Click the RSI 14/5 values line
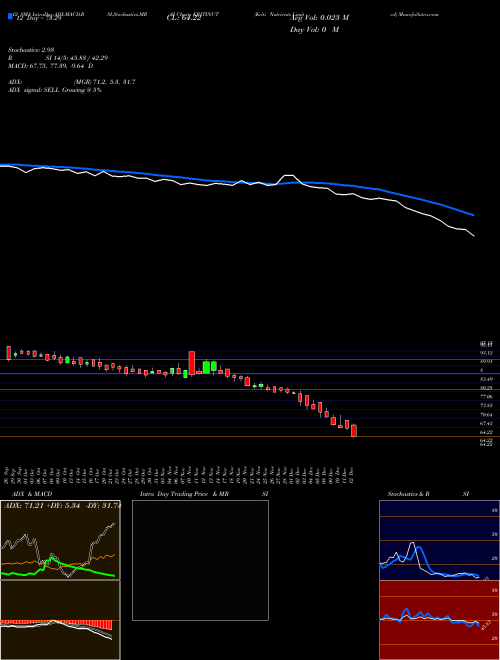The width and height of the screenshot is (500, 660). point(58,58)
